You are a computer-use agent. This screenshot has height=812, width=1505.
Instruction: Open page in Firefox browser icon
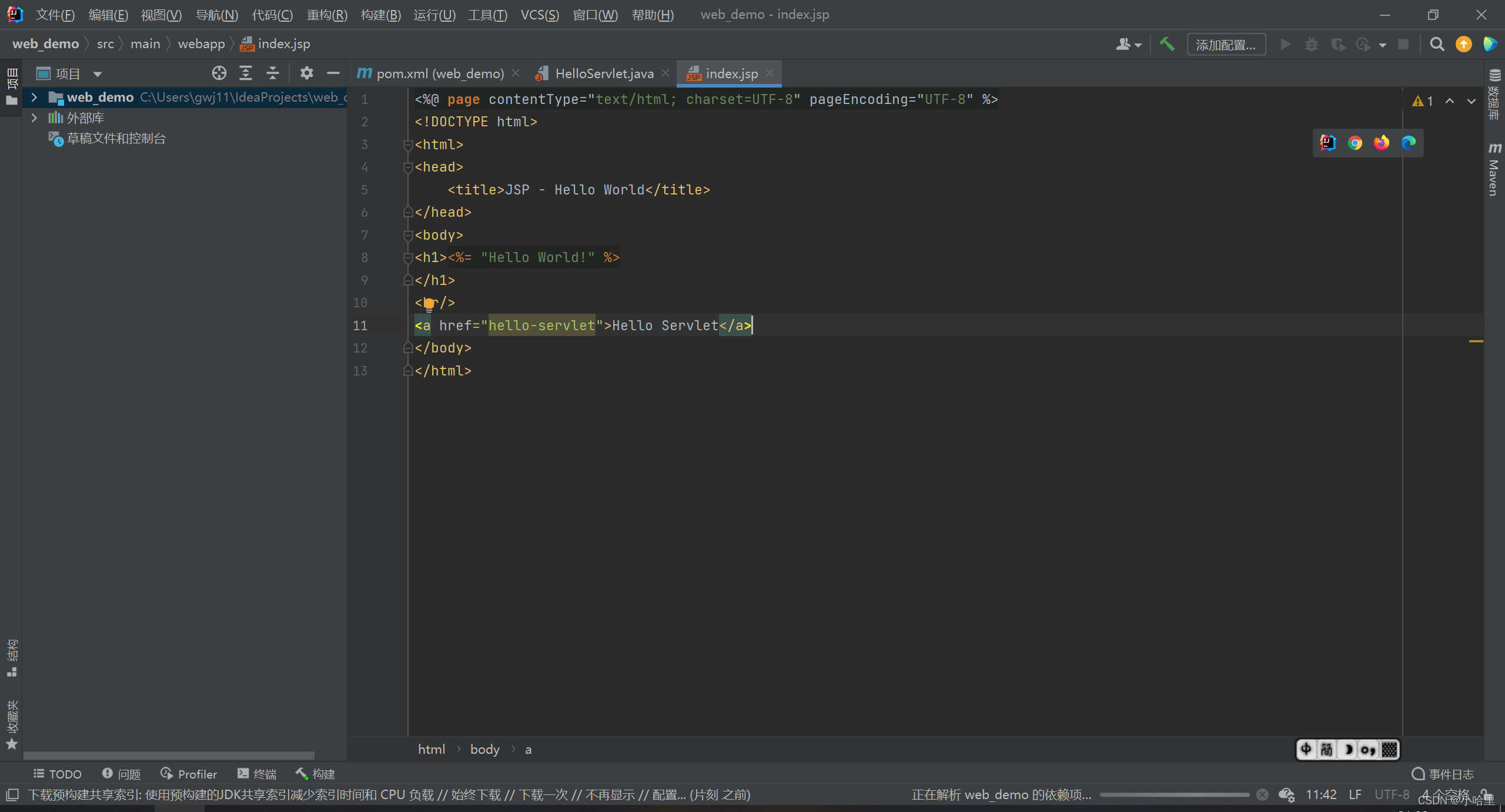(1382, 143)
